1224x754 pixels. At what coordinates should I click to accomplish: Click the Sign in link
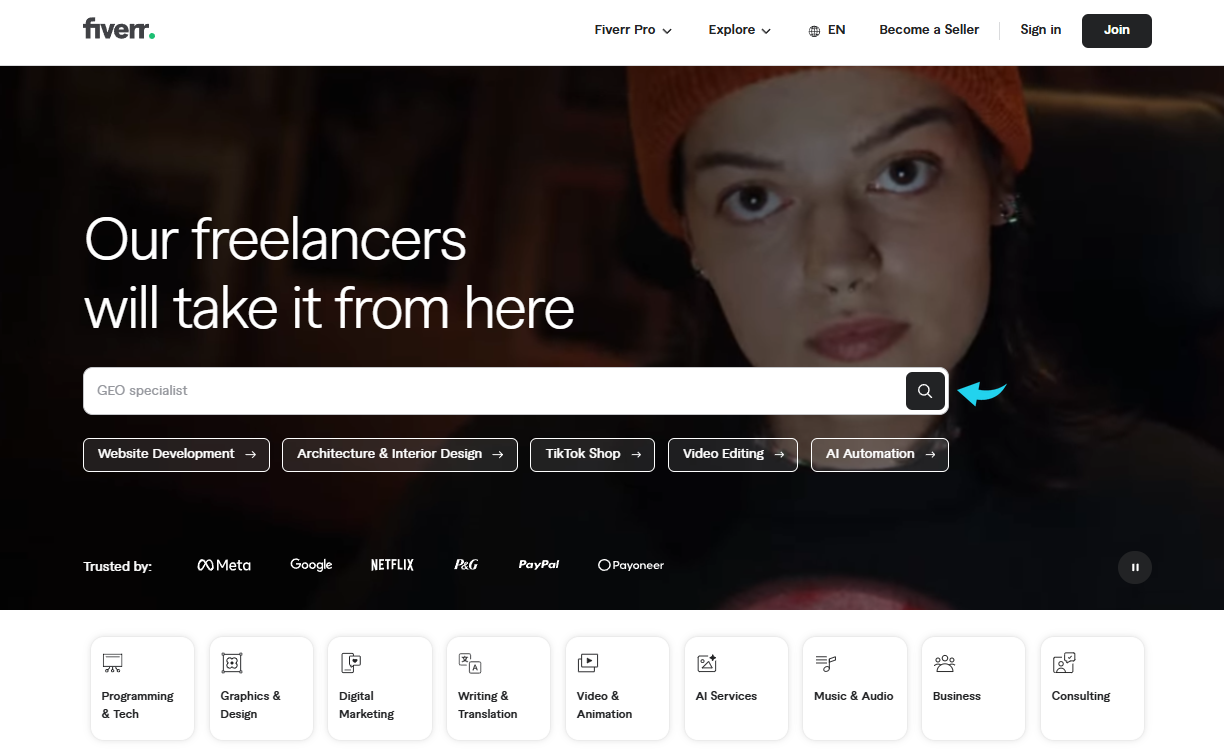point(1041,30)
